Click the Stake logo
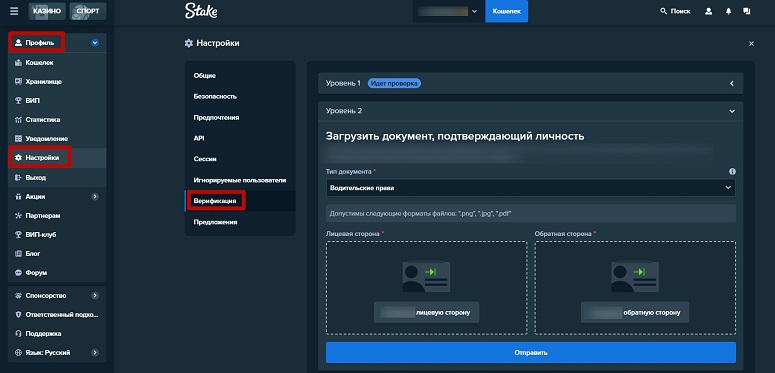The height and width of the screenshot is (373, 775). (x=201, y=11)
